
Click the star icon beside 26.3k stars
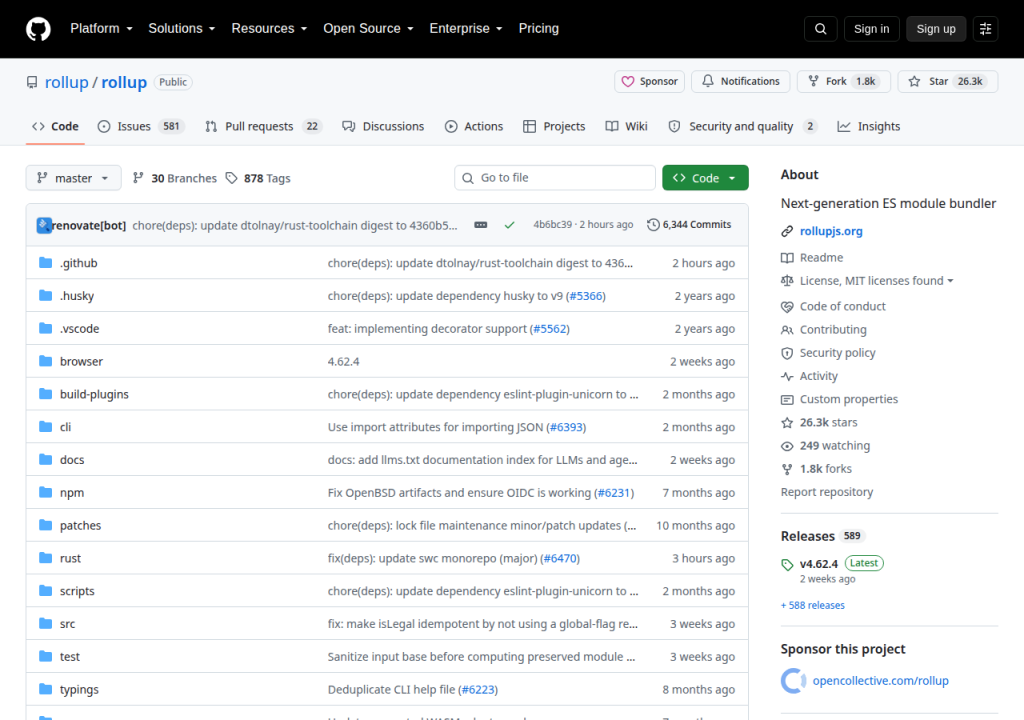[x=787, y=423]
